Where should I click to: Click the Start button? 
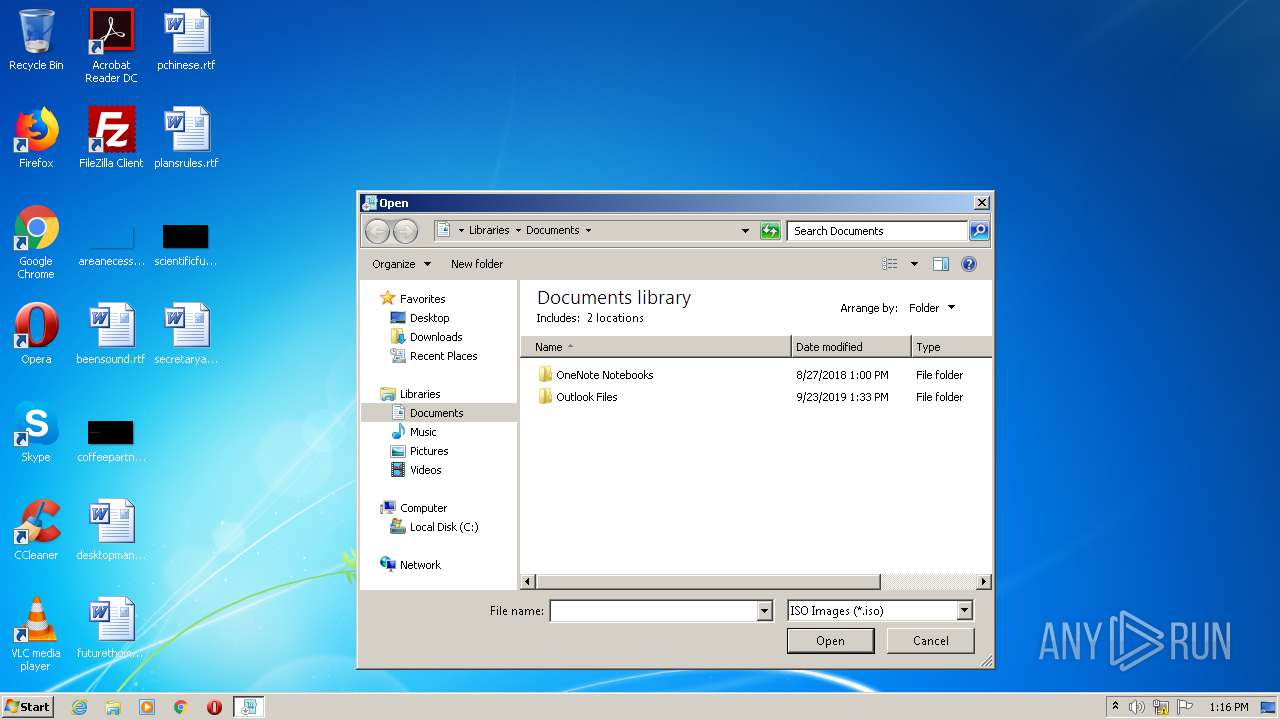(27, 707)
